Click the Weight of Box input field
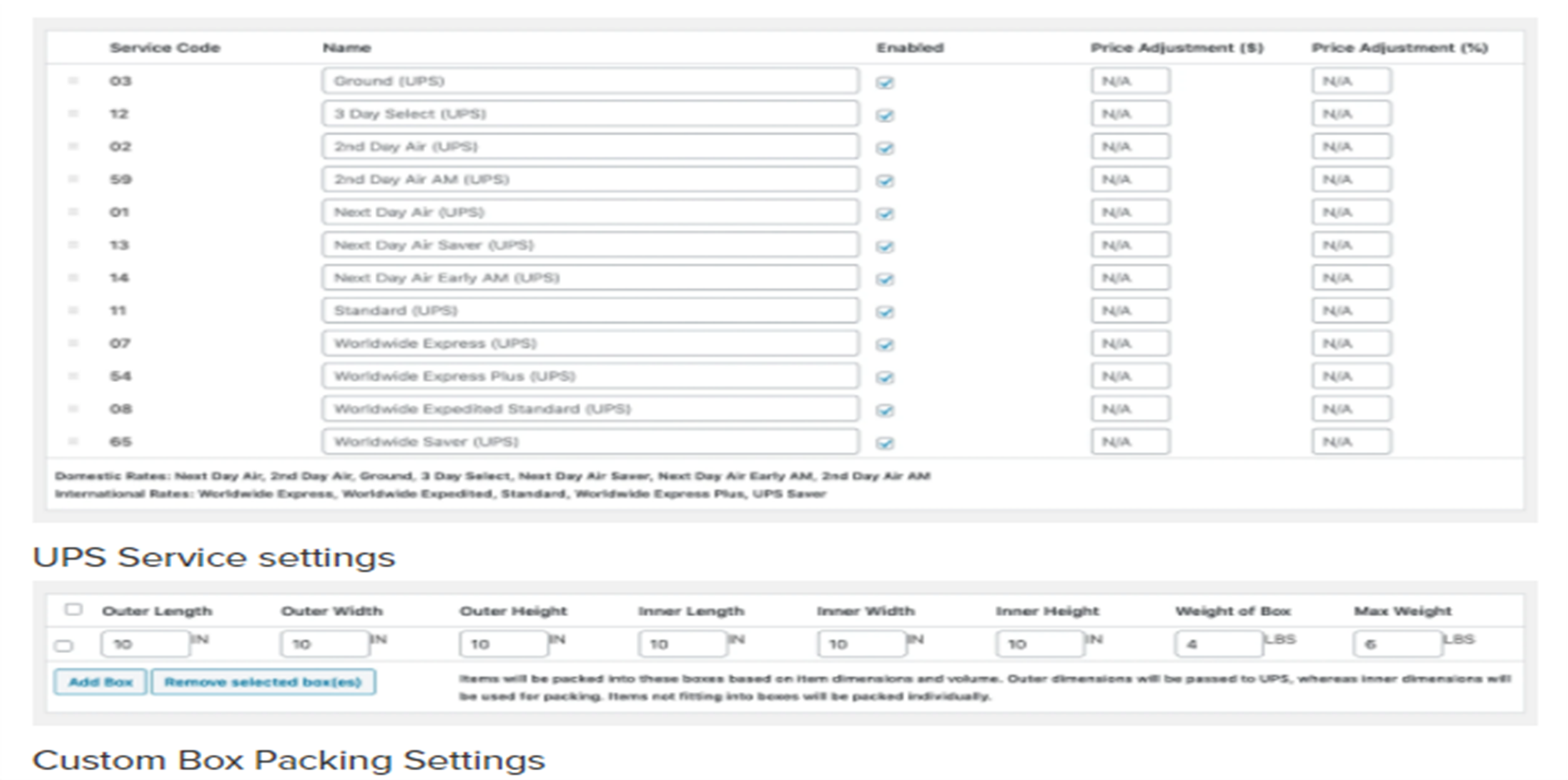Screen dimensions: 1568x780 (1218, 644)
